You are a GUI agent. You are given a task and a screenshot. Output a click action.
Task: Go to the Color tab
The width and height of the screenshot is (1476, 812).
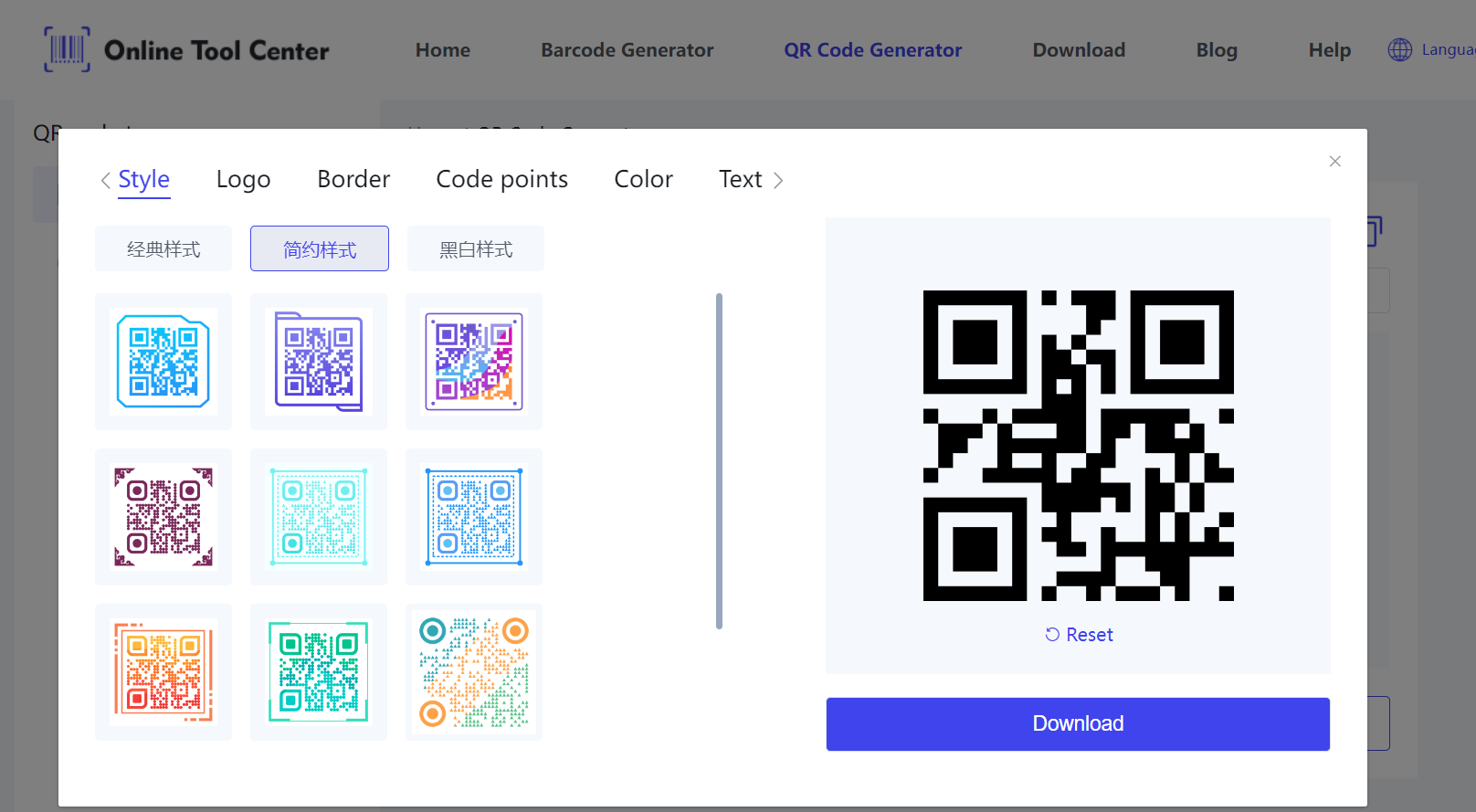point(643,179)
